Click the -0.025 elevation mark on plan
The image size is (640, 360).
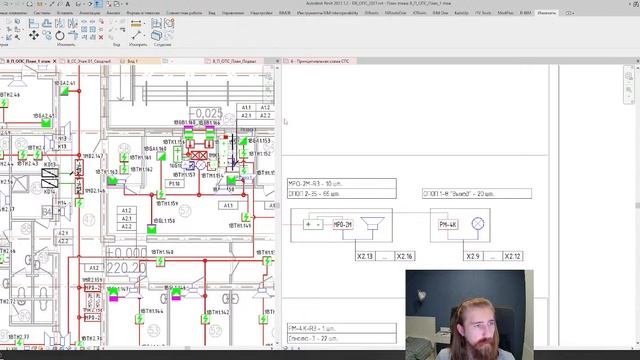pyautogui.click(x=206, y=113)
